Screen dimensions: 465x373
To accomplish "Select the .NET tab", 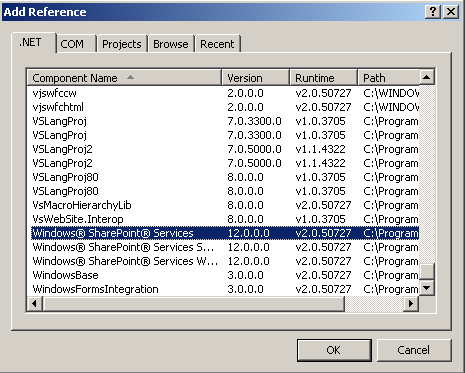I will click(33, 42).
